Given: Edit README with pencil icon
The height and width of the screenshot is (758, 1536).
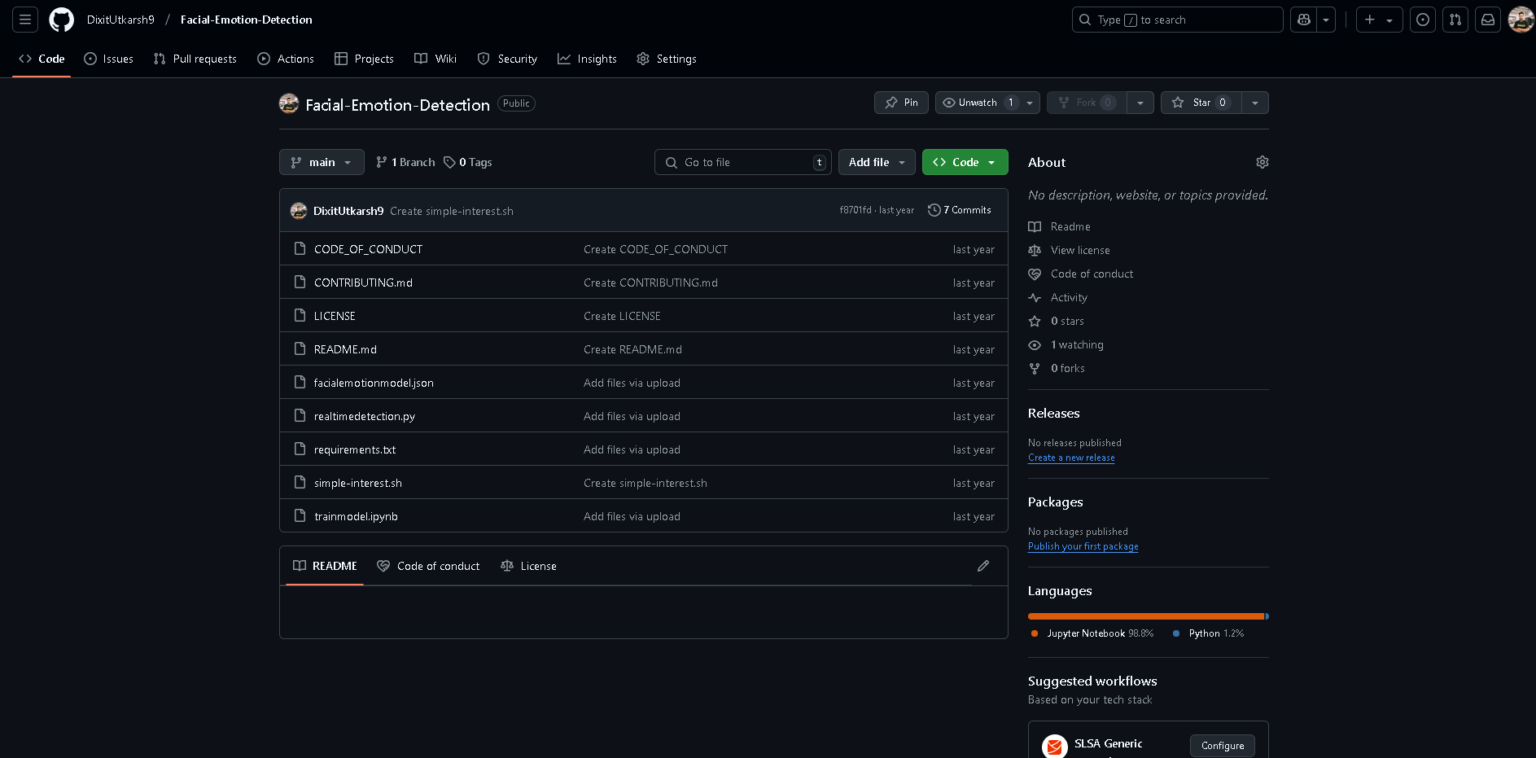Looking at the screenshot, I should (983, 566).
